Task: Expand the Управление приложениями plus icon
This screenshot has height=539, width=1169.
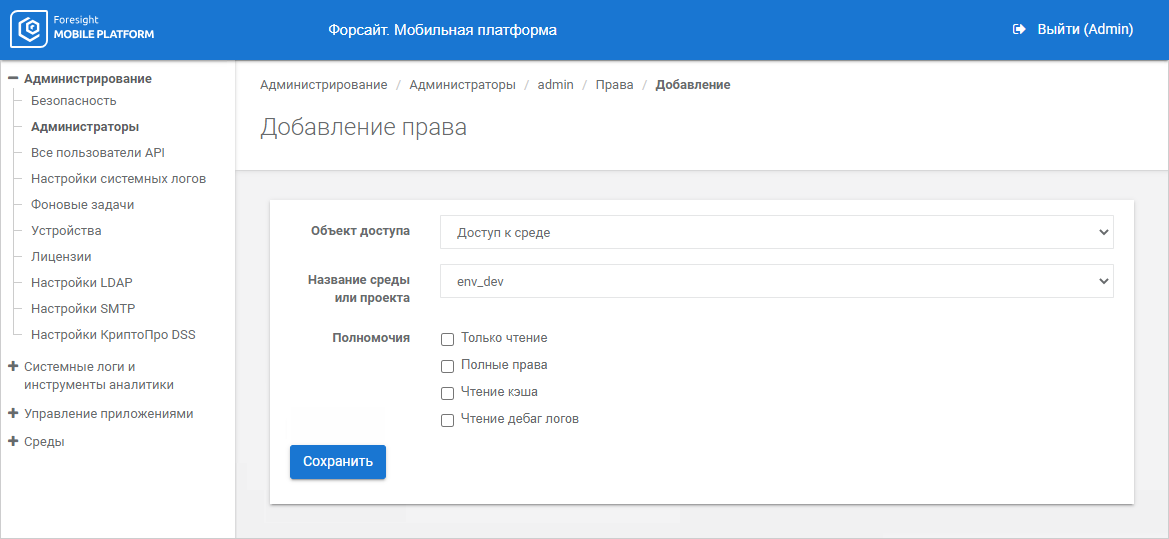Action: 13,413
